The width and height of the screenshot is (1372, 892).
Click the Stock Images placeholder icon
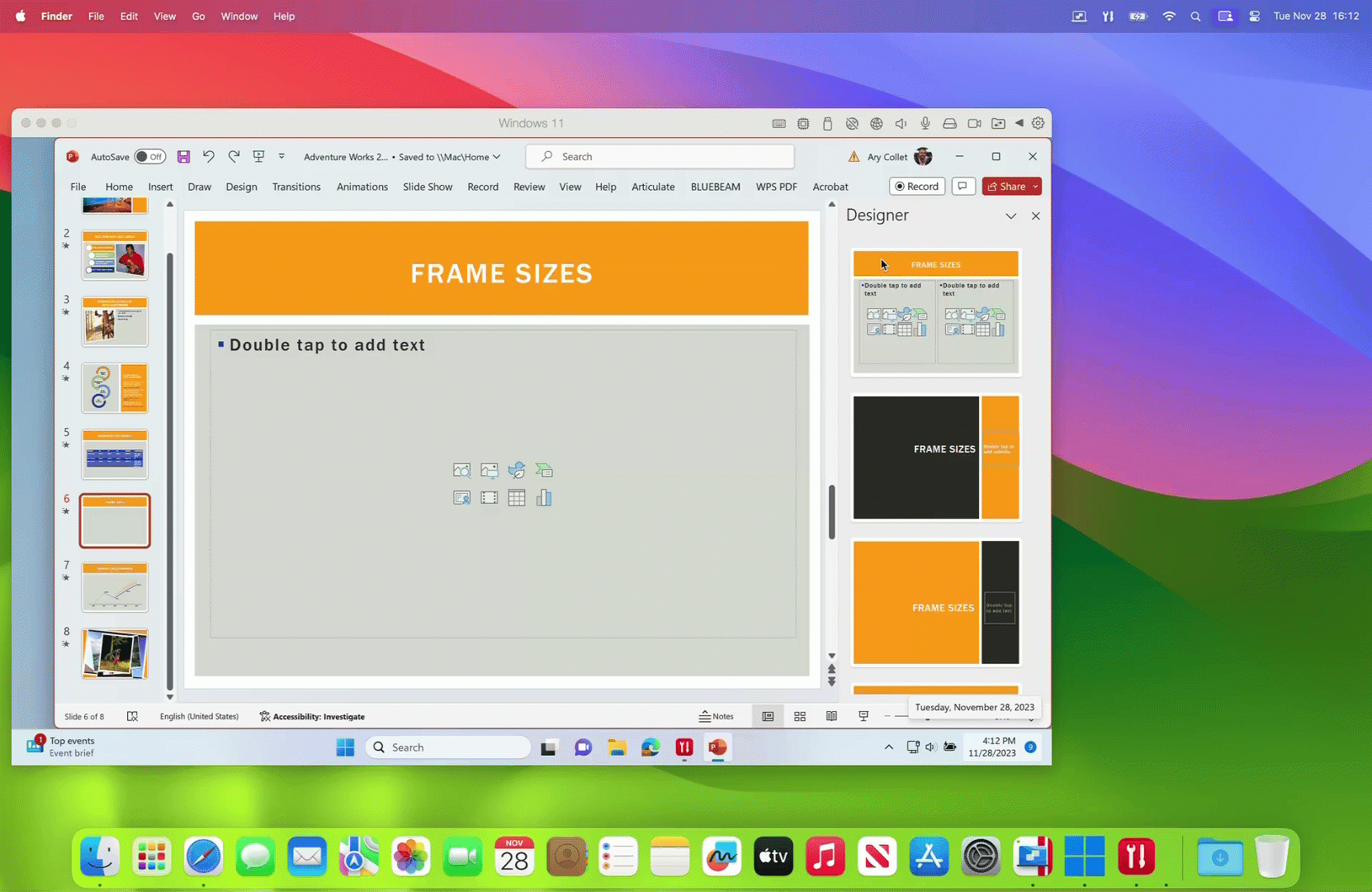[x=461, y=471]
